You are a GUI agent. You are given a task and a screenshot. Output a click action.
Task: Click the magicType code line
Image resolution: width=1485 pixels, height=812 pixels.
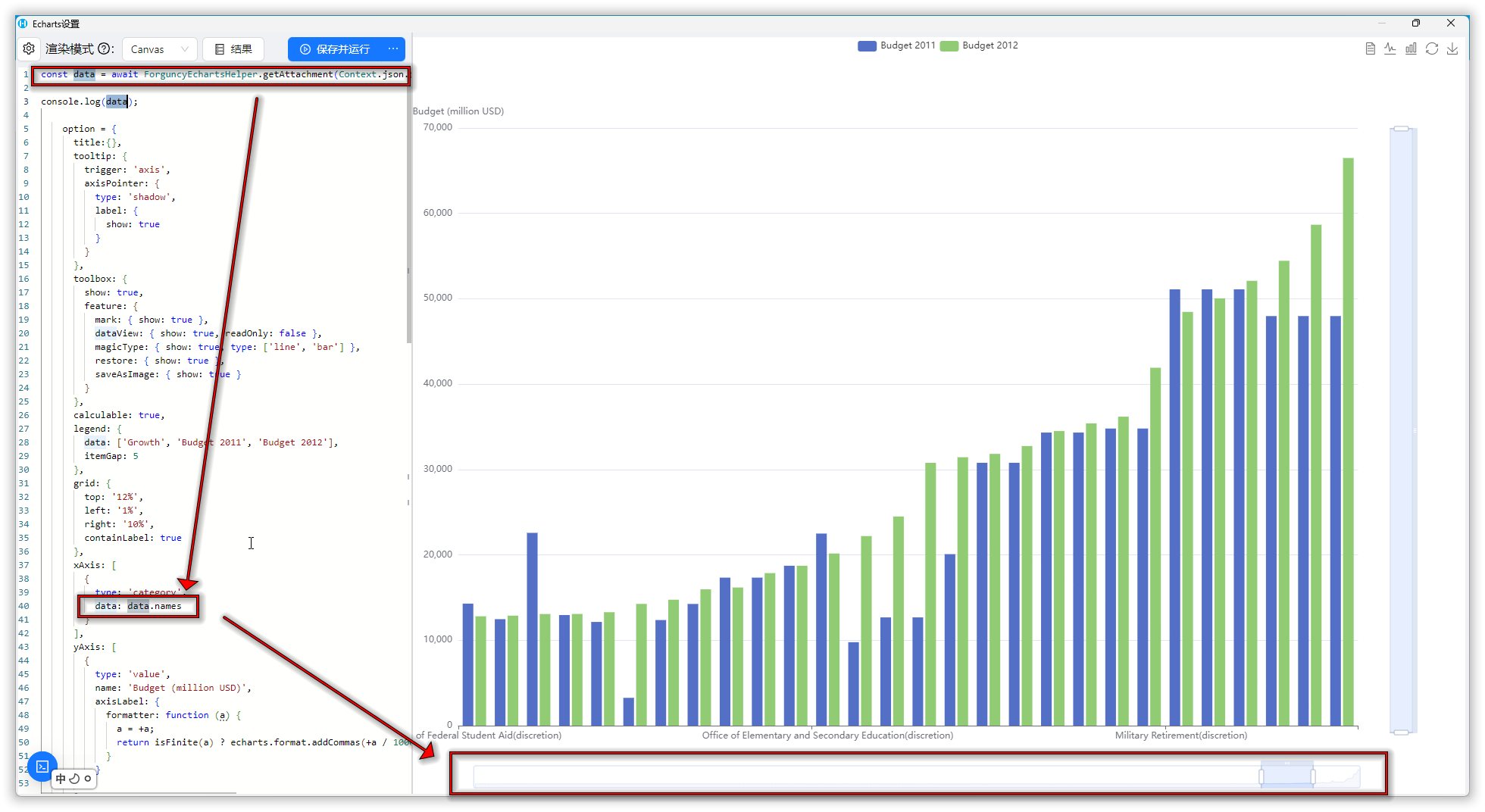tap(227, 347)
